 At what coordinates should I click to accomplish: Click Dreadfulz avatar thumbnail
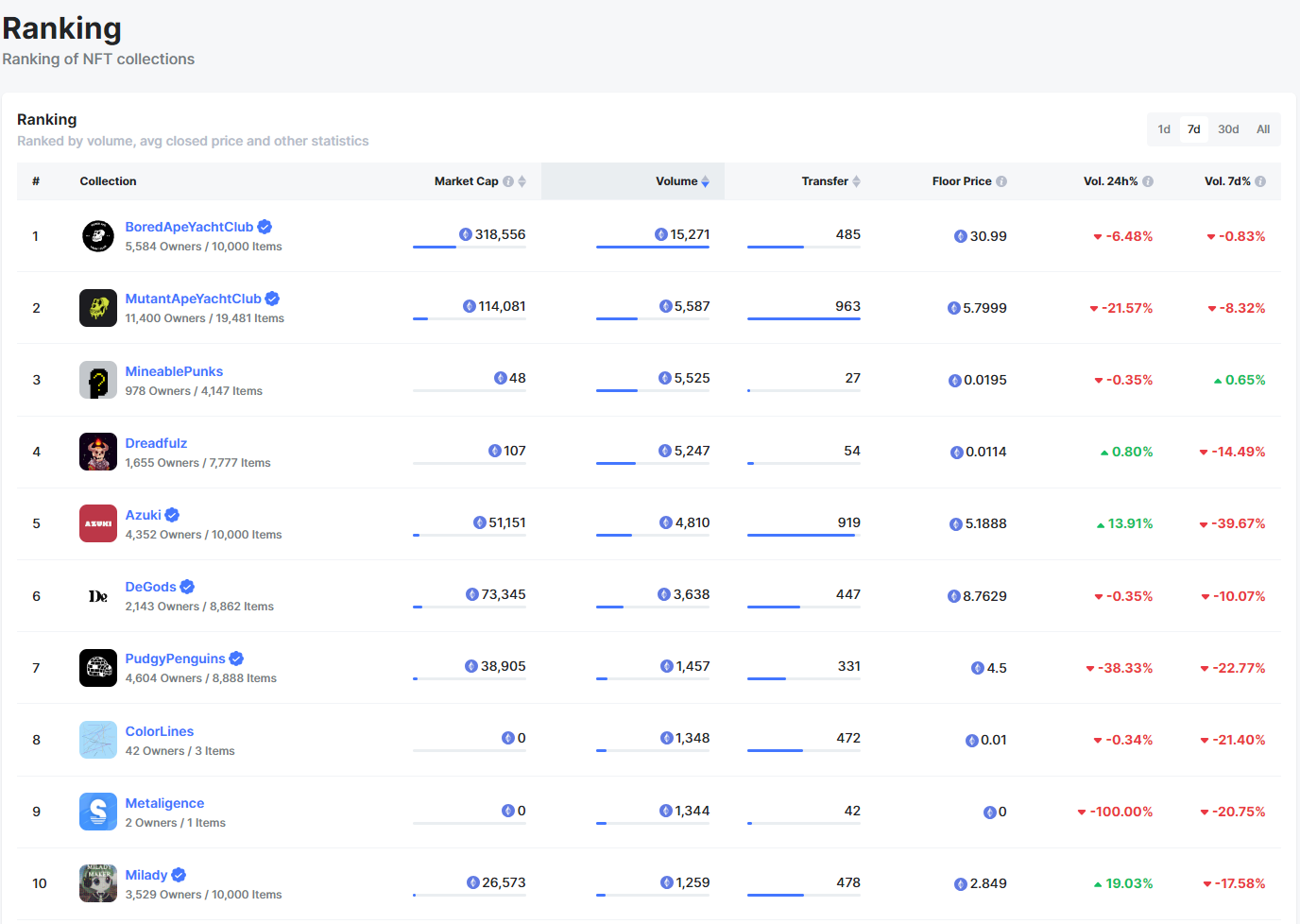tap(98, 452)
